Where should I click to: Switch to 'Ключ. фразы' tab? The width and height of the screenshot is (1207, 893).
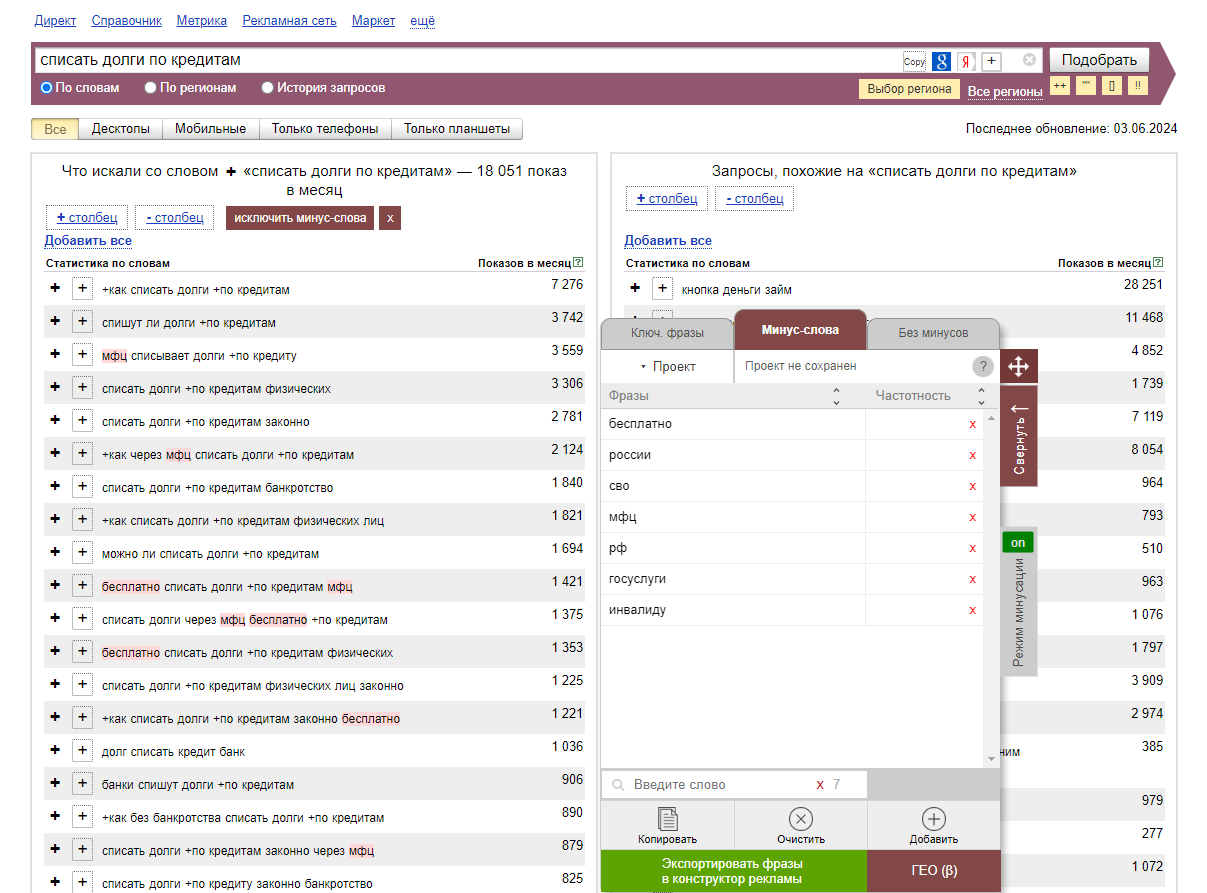coord(667,333)
